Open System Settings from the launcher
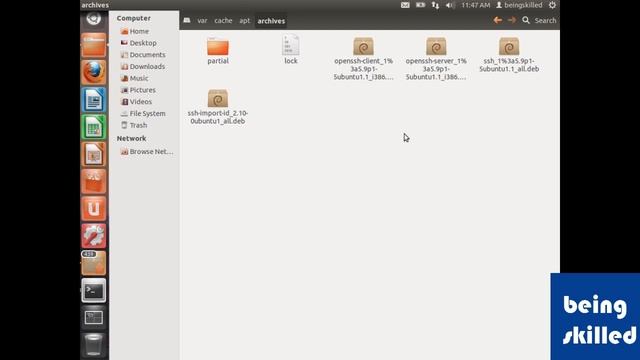This screenshot has width=640, height=360. [x=93, y=236]
